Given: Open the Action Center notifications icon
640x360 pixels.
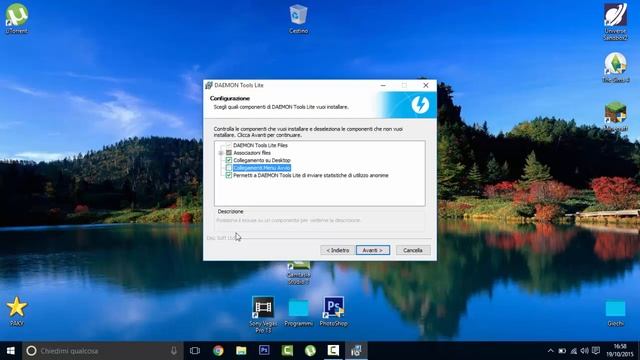Looking at the screenshot, I should 596,351.
